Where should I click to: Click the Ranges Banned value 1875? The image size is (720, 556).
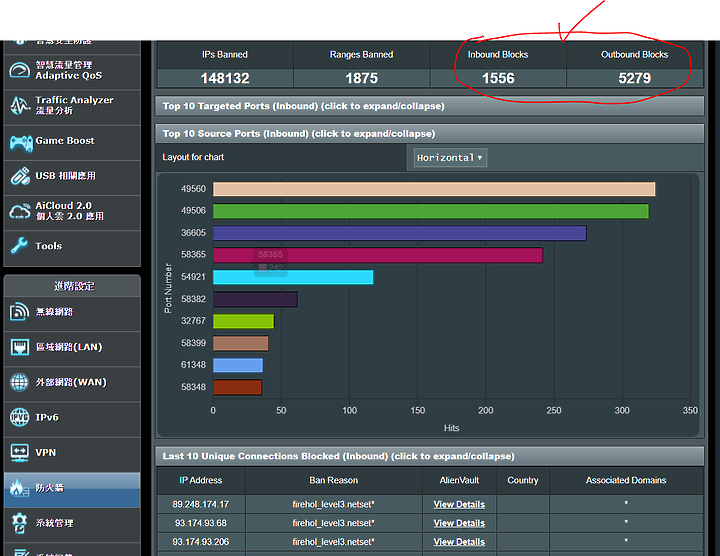tap(361, 79)
